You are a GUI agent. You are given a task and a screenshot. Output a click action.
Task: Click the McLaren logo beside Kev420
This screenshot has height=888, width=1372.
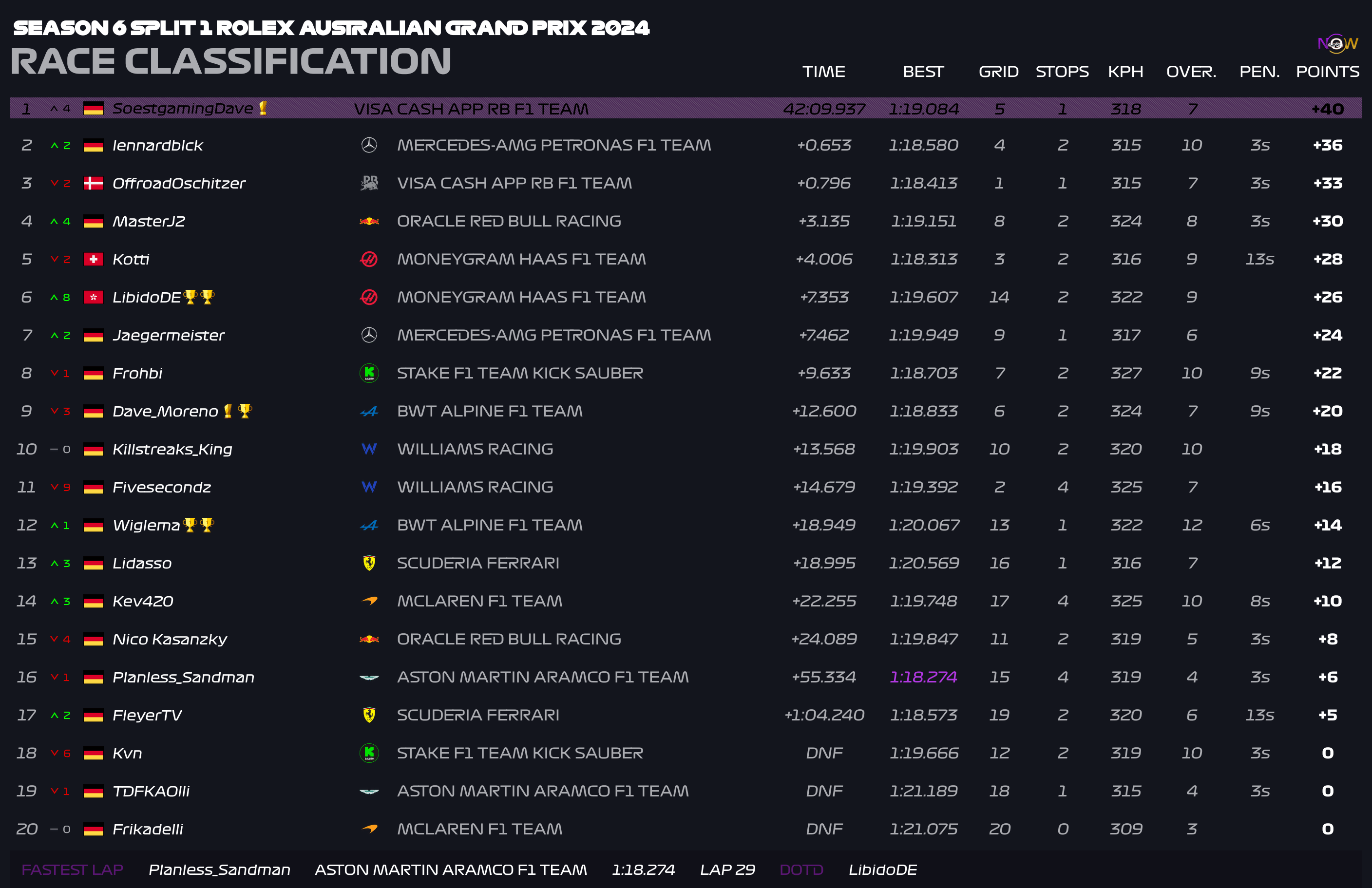[369, 601]
